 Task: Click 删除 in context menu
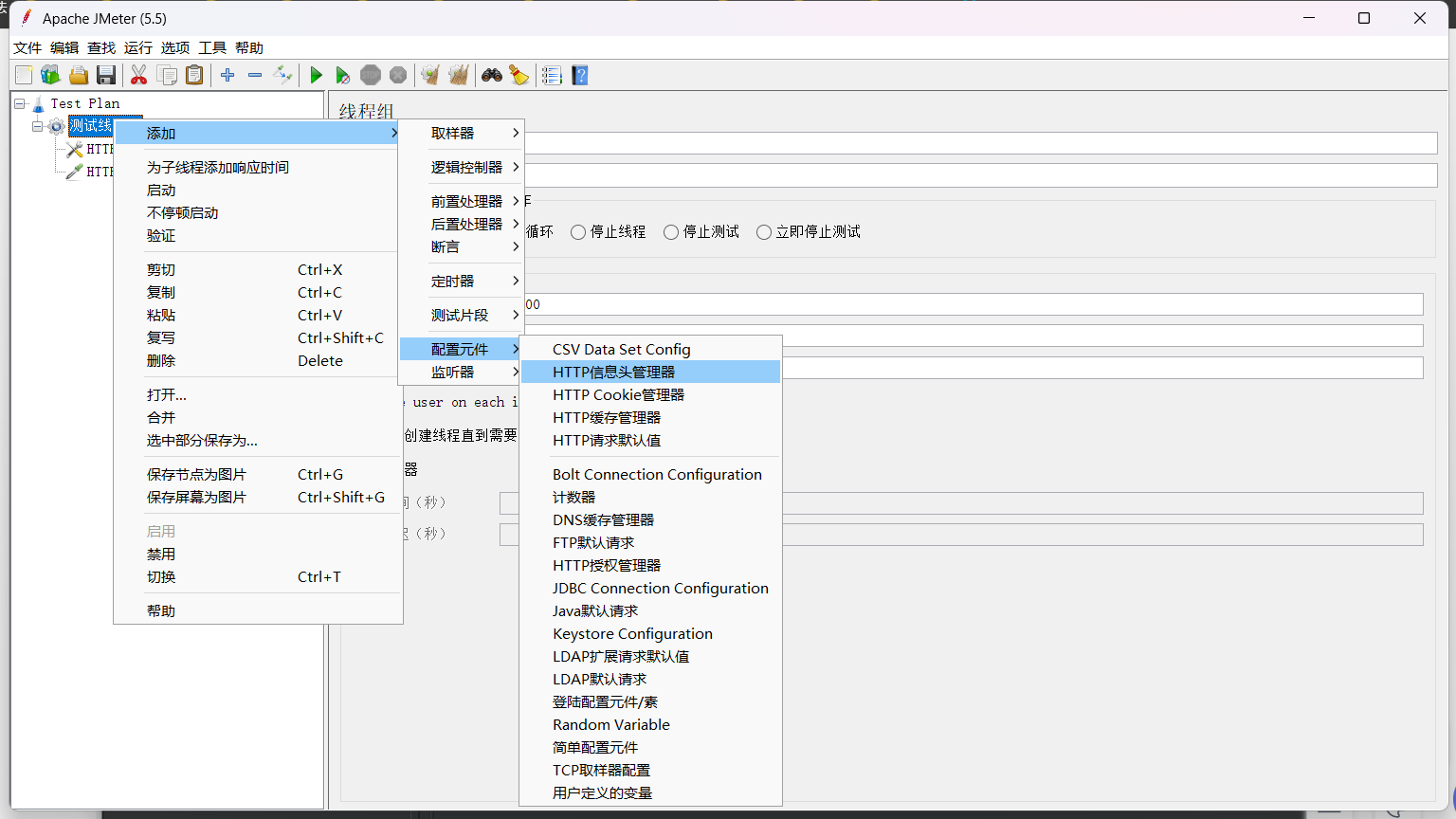(258, 361)
